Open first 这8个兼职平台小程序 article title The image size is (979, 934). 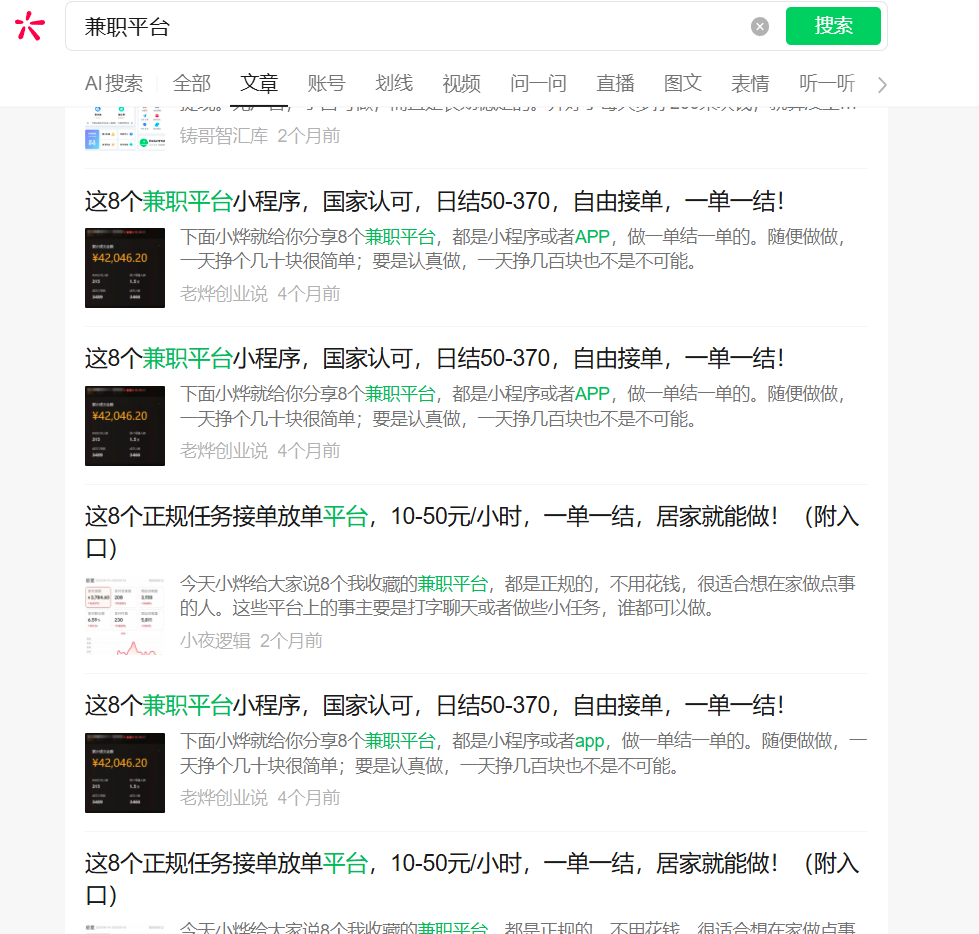tap(434, 201)
